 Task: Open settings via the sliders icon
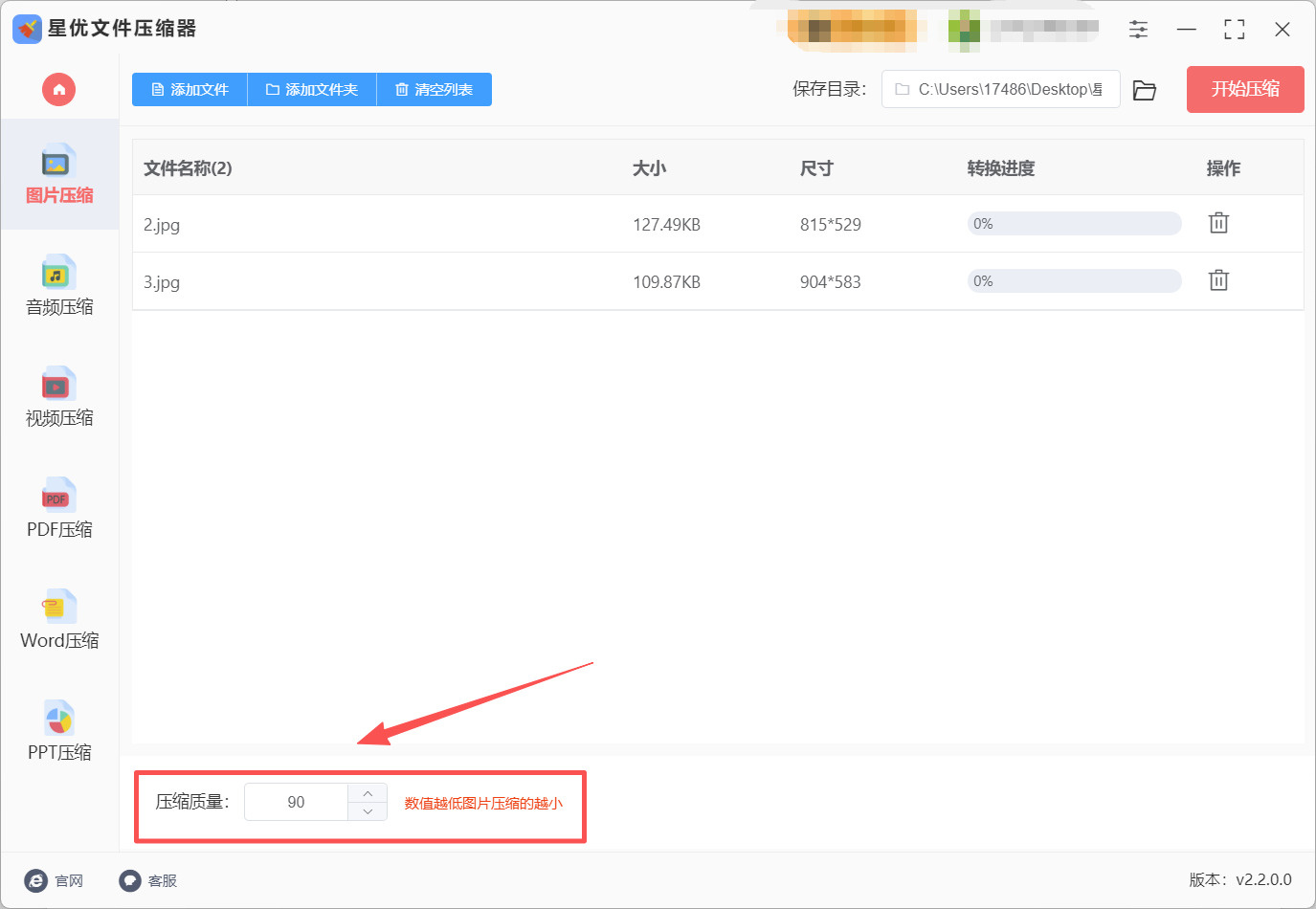tap(1138, 30)
